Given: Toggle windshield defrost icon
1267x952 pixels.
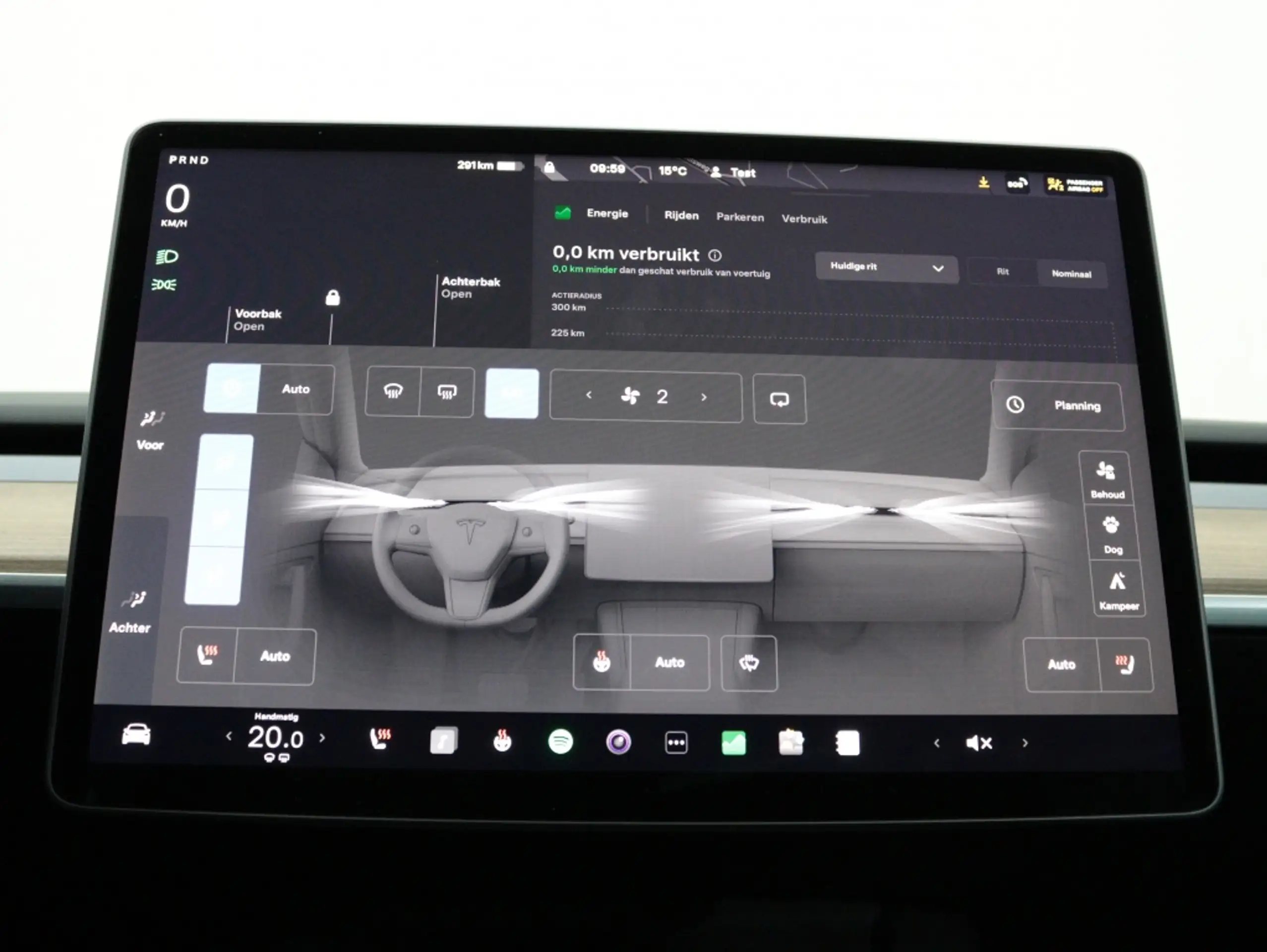Looking at the screenshot, I should coord(393,391).
